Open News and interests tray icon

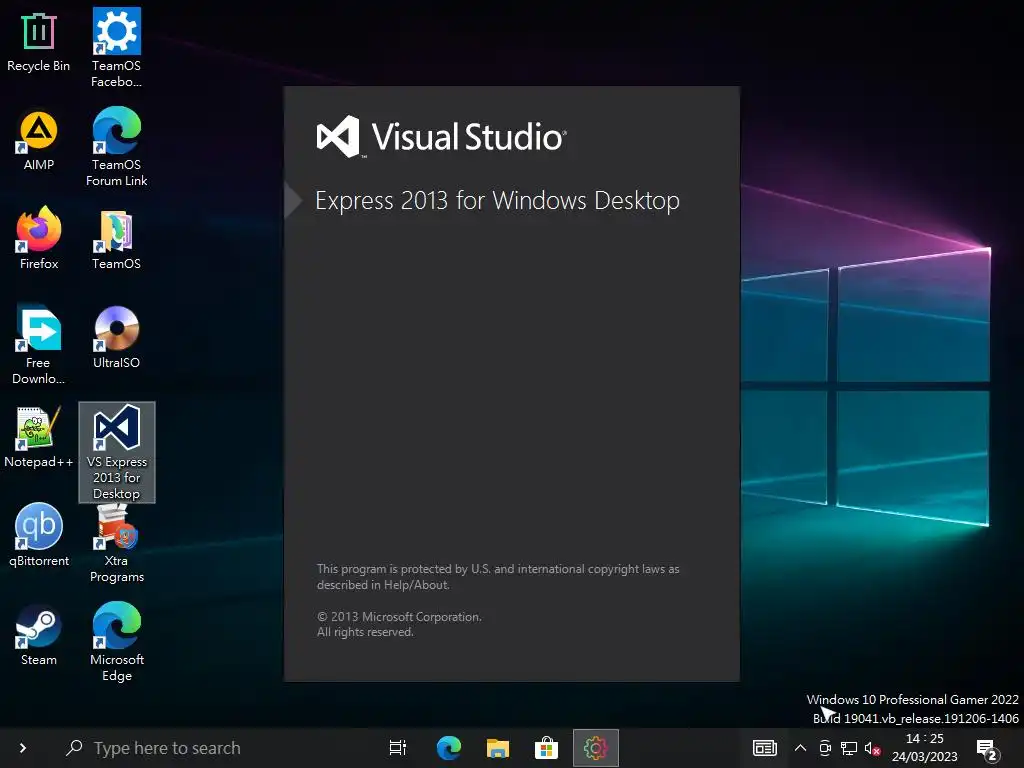pyautogui.click(x=765, y=748)
